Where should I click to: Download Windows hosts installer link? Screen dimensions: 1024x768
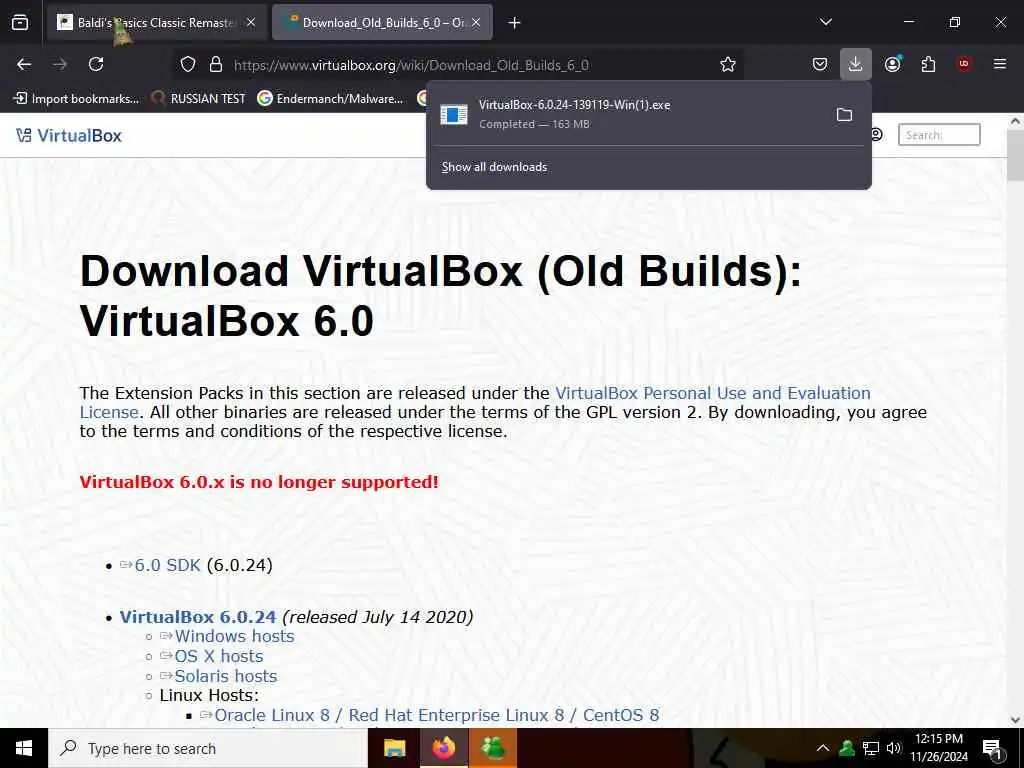click(x=234, y=636)
